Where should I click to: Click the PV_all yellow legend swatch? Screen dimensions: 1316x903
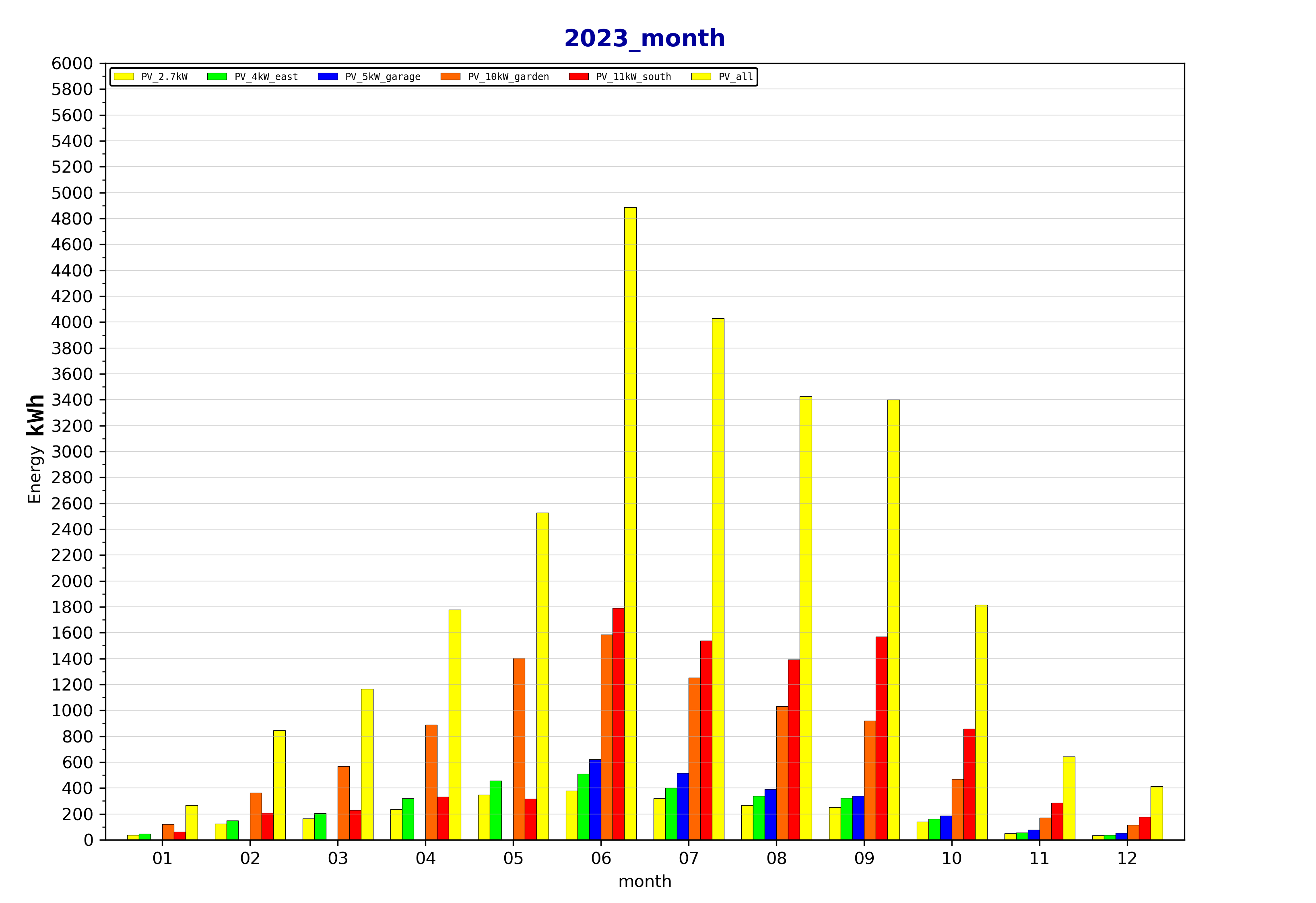(x=701, y=76)
